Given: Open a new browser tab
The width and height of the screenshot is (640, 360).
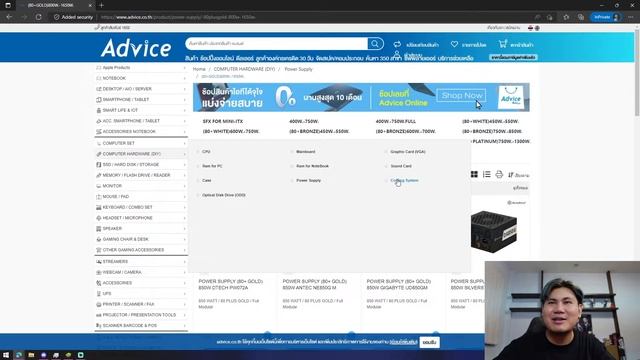Looking at the screenshot, I should pyautogui.click(x=101, y=5).
